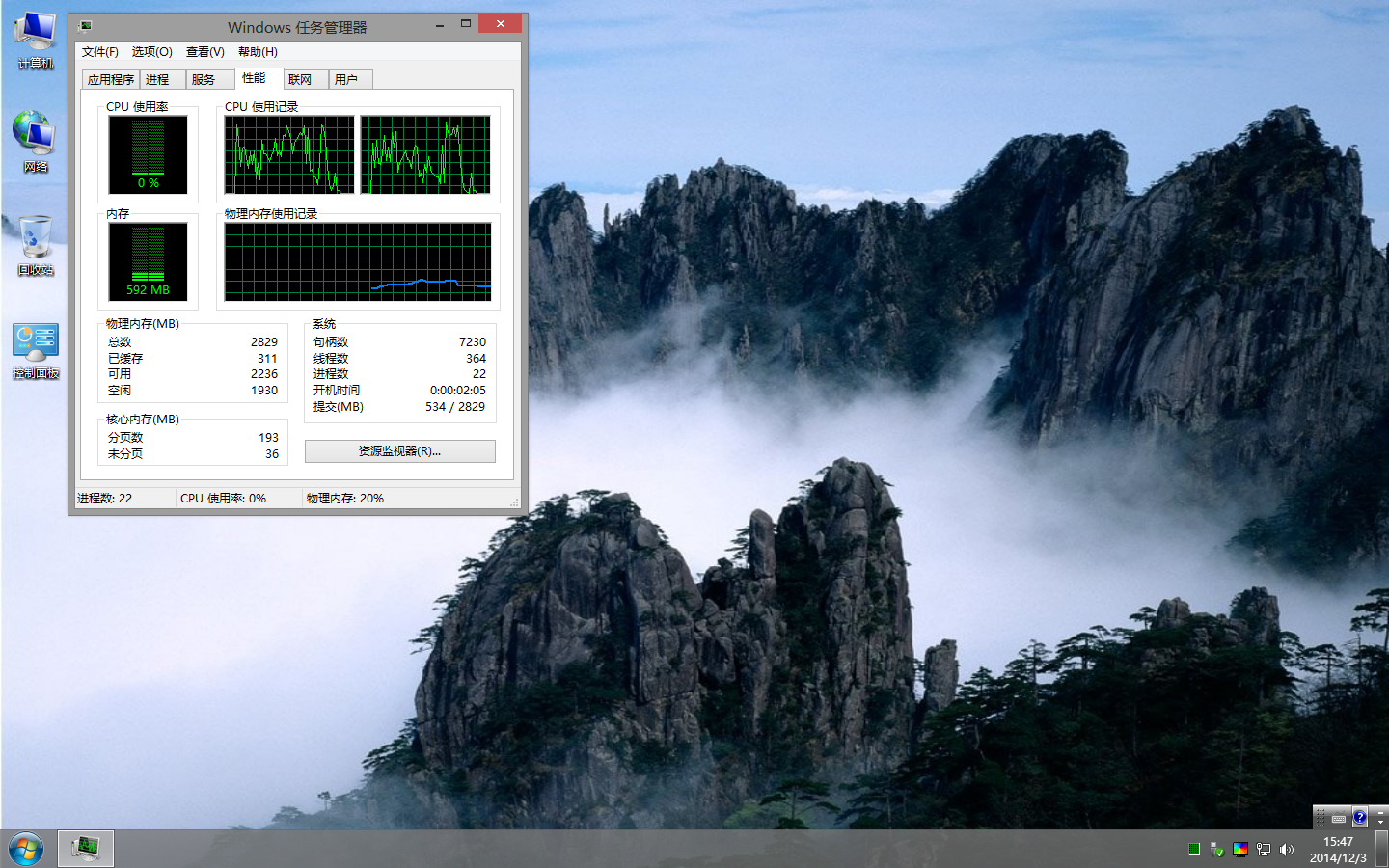1389x868 pixels.
Task: Click the CPU usage 0 % gauge
Action: coord(148,155)
